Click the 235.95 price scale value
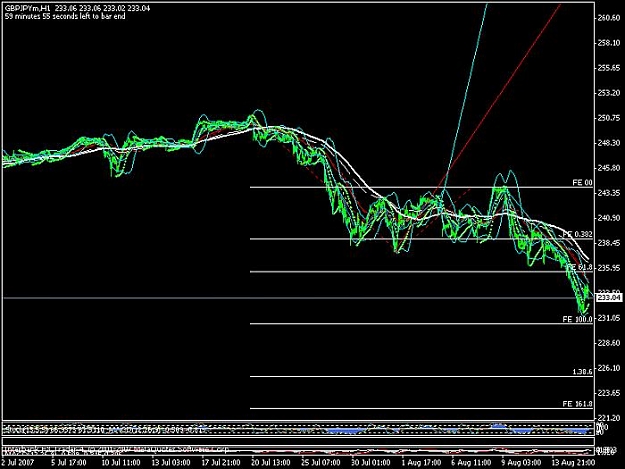This screenshot has width=625, height=469. click(x=609, y=268)
